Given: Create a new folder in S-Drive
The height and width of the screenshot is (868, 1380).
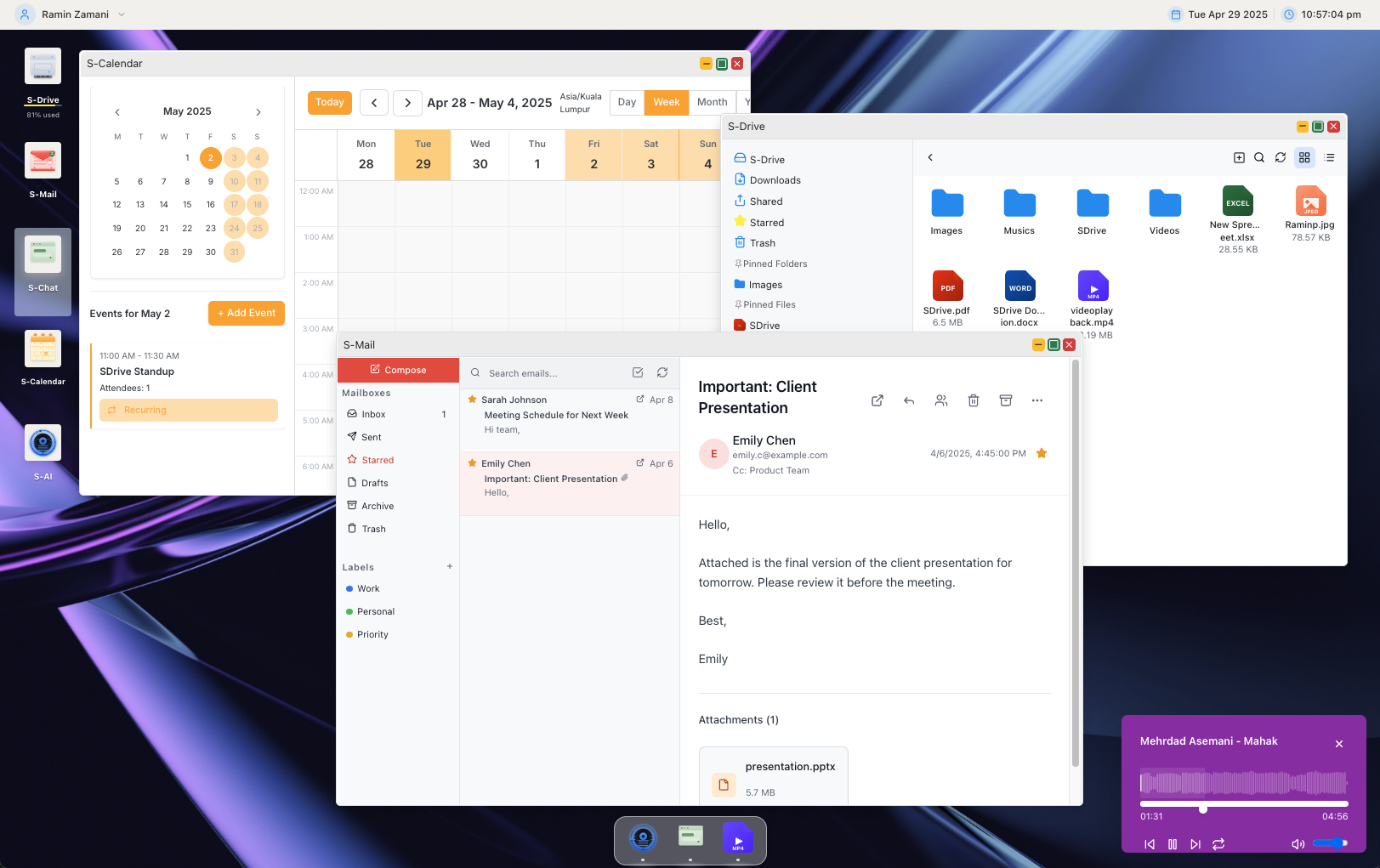Looking at the screenshot, I should (x=1239, y=157).
